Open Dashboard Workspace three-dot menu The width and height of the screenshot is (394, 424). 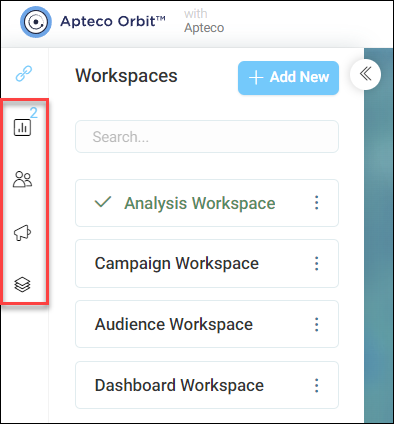(x=317, y=385)
